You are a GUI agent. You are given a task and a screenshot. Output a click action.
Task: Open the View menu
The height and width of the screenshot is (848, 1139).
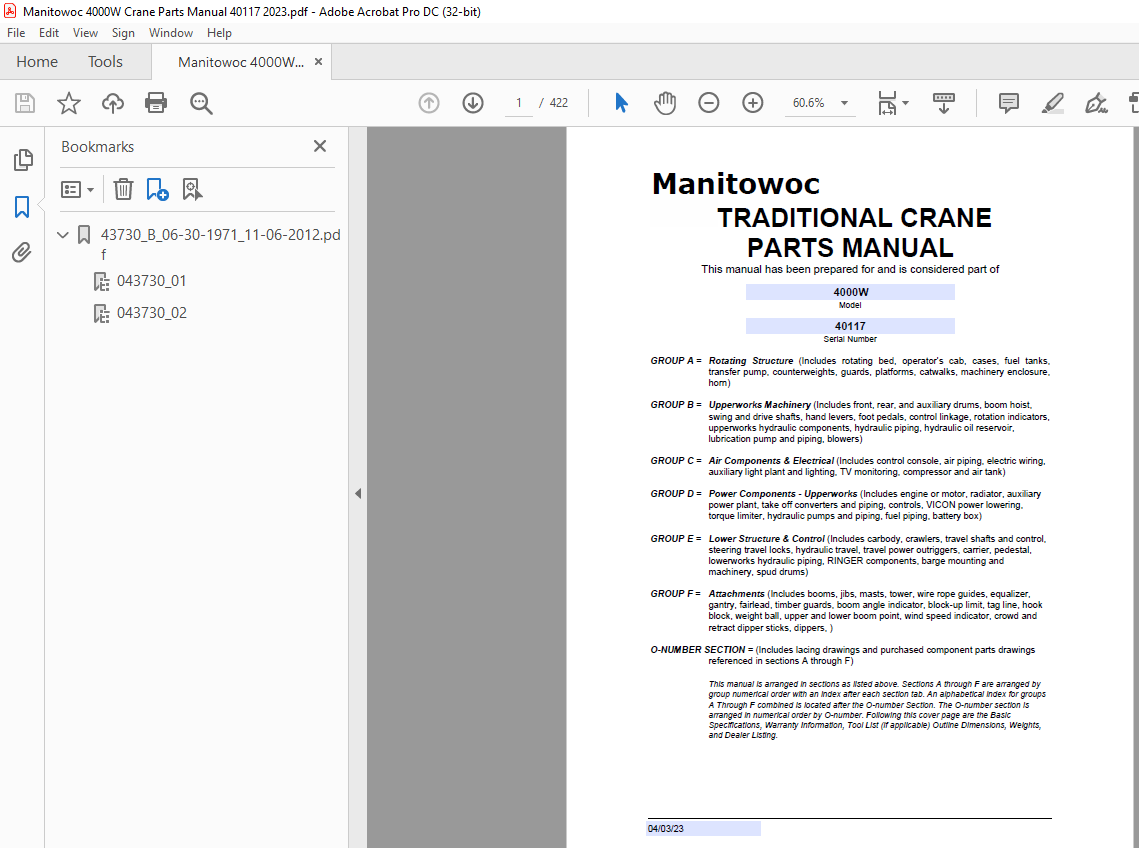coord(85,33)
